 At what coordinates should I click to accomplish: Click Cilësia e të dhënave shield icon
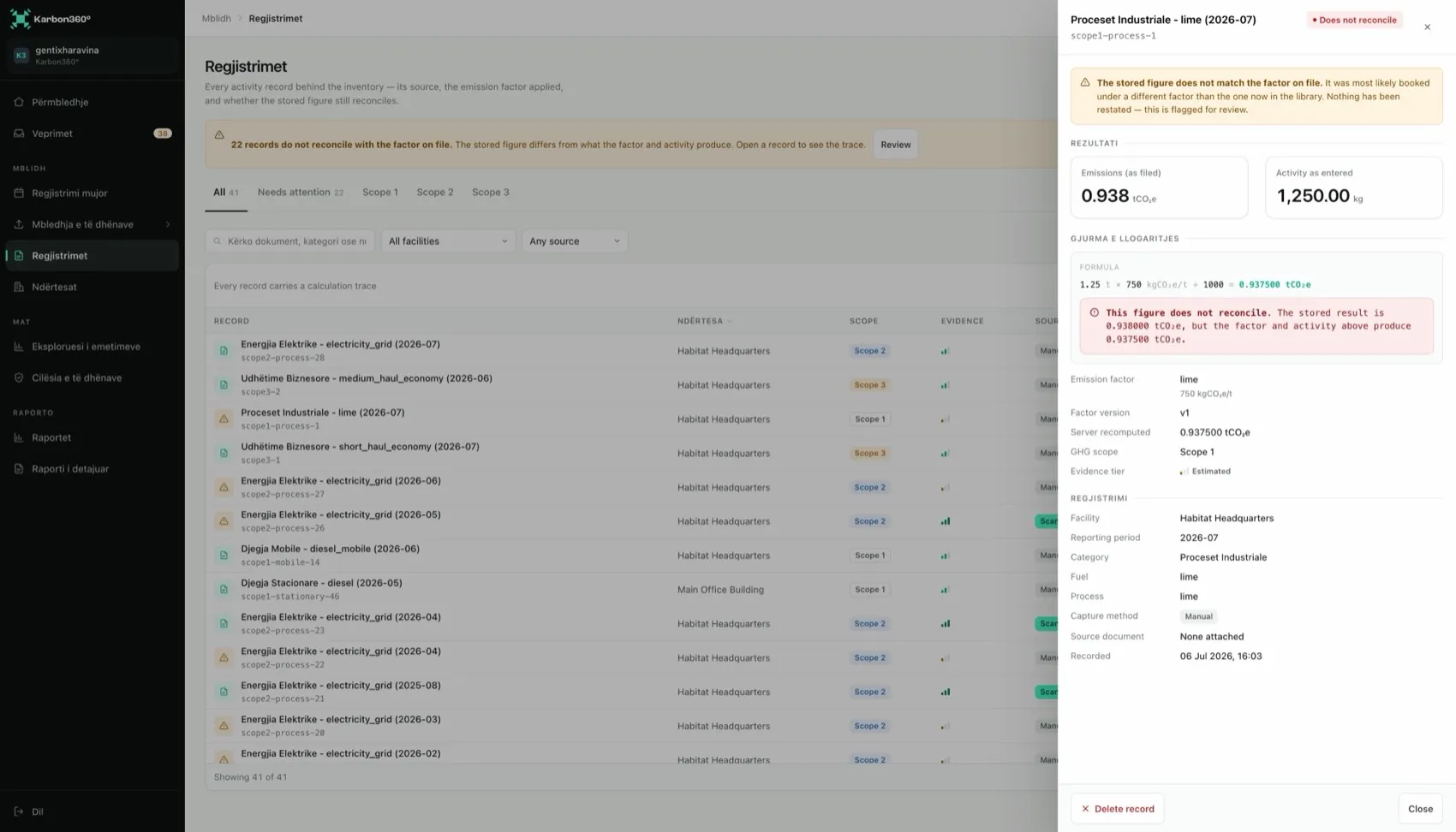(19, 377)
